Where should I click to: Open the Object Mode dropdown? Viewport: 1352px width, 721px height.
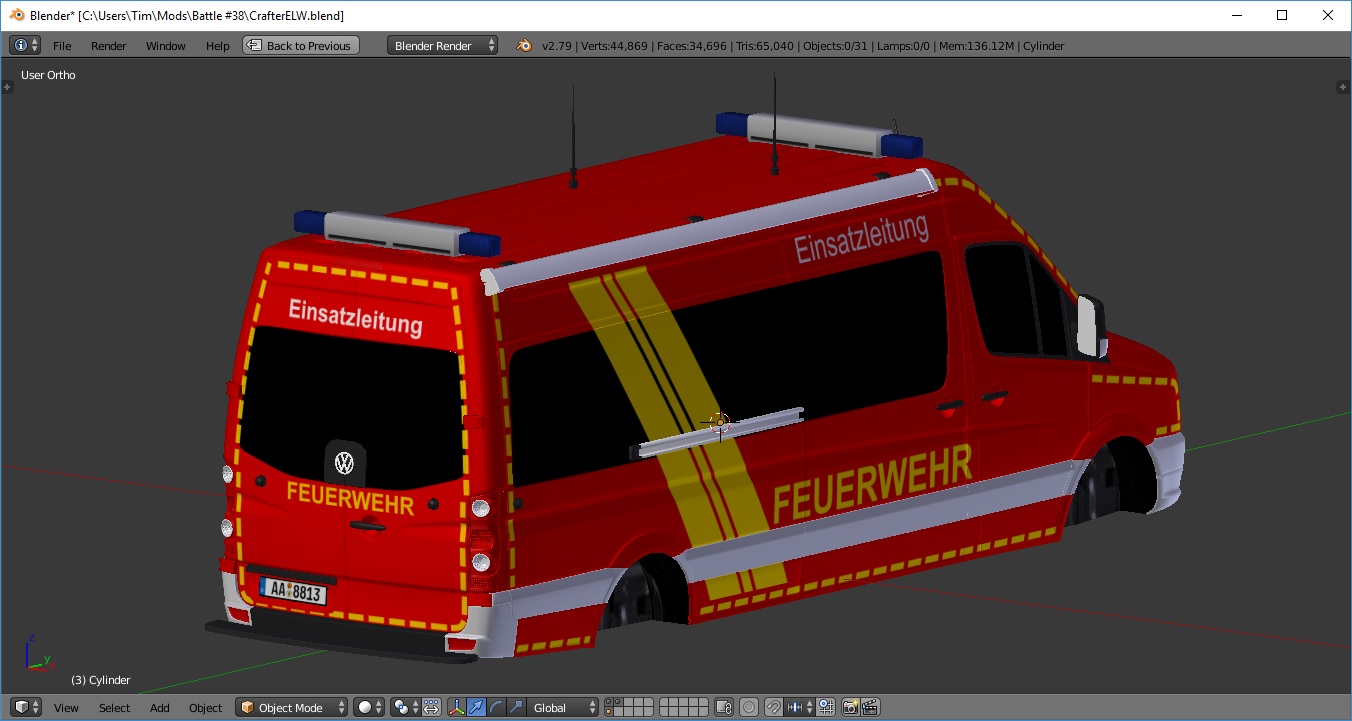tap(292, 707)
